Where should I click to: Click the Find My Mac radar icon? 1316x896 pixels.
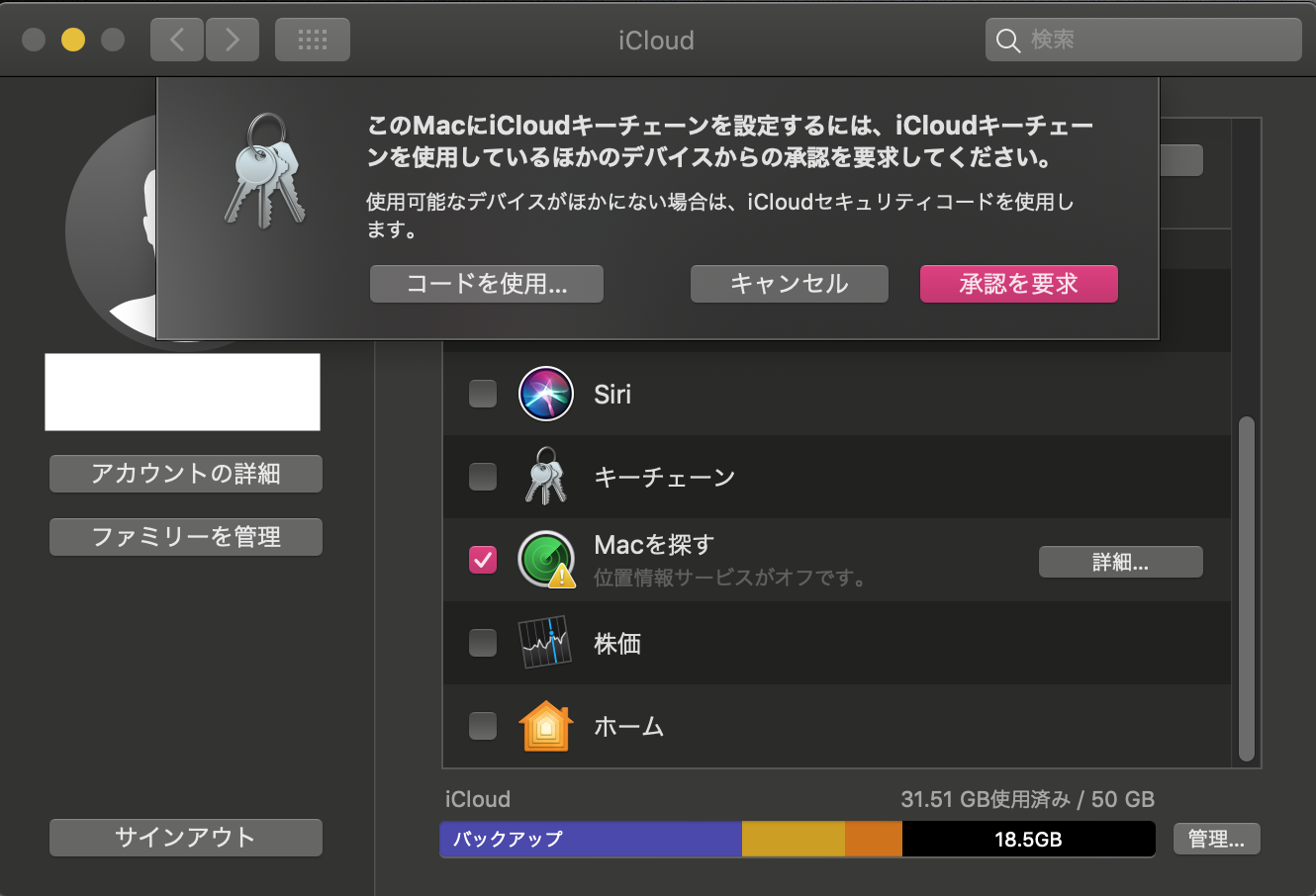coord(546,559)
